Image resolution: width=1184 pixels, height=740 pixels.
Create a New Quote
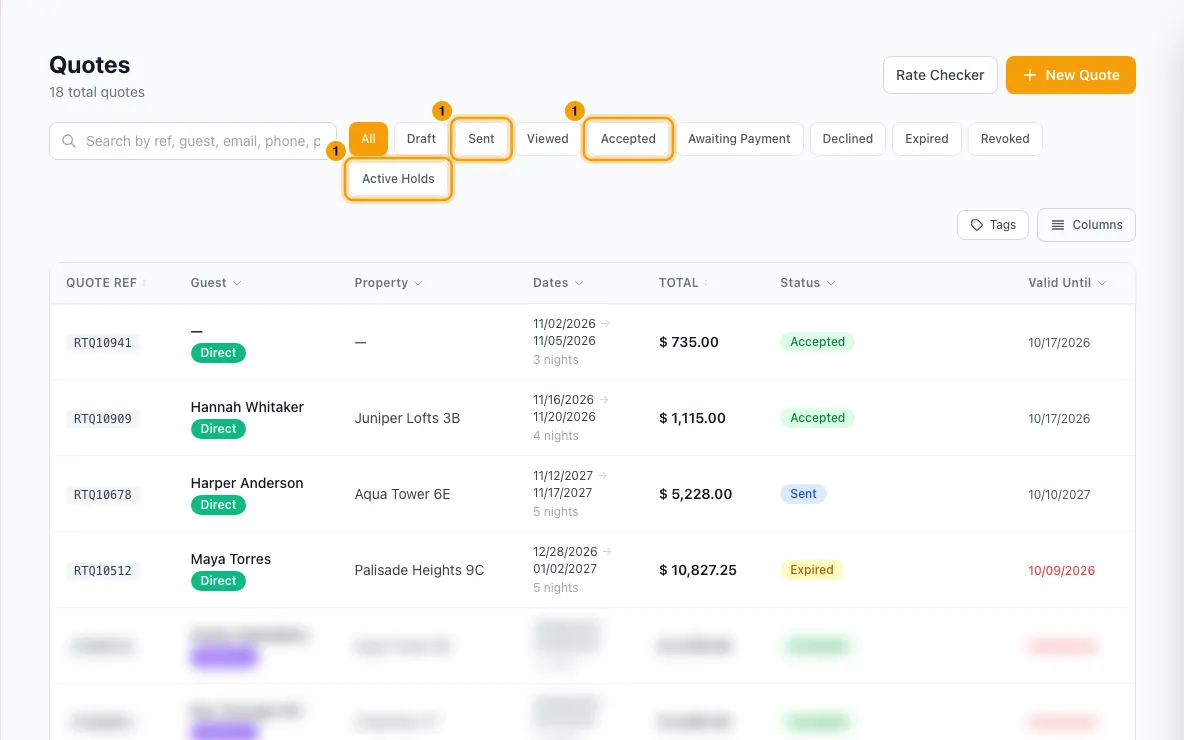[1071, 75]
